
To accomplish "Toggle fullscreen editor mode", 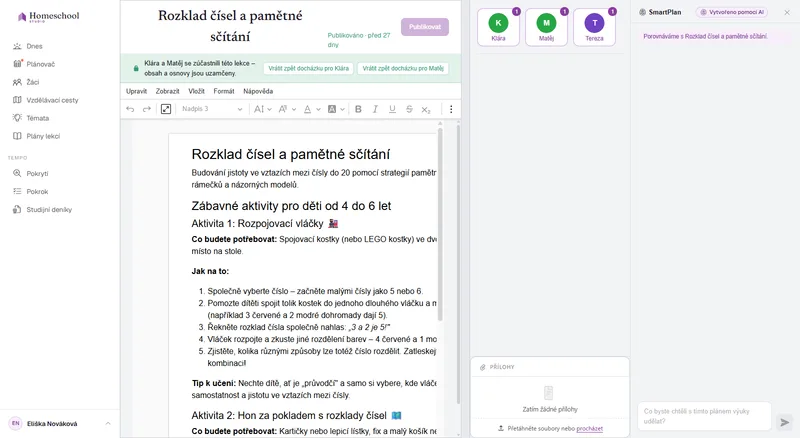I will point(166,109).
